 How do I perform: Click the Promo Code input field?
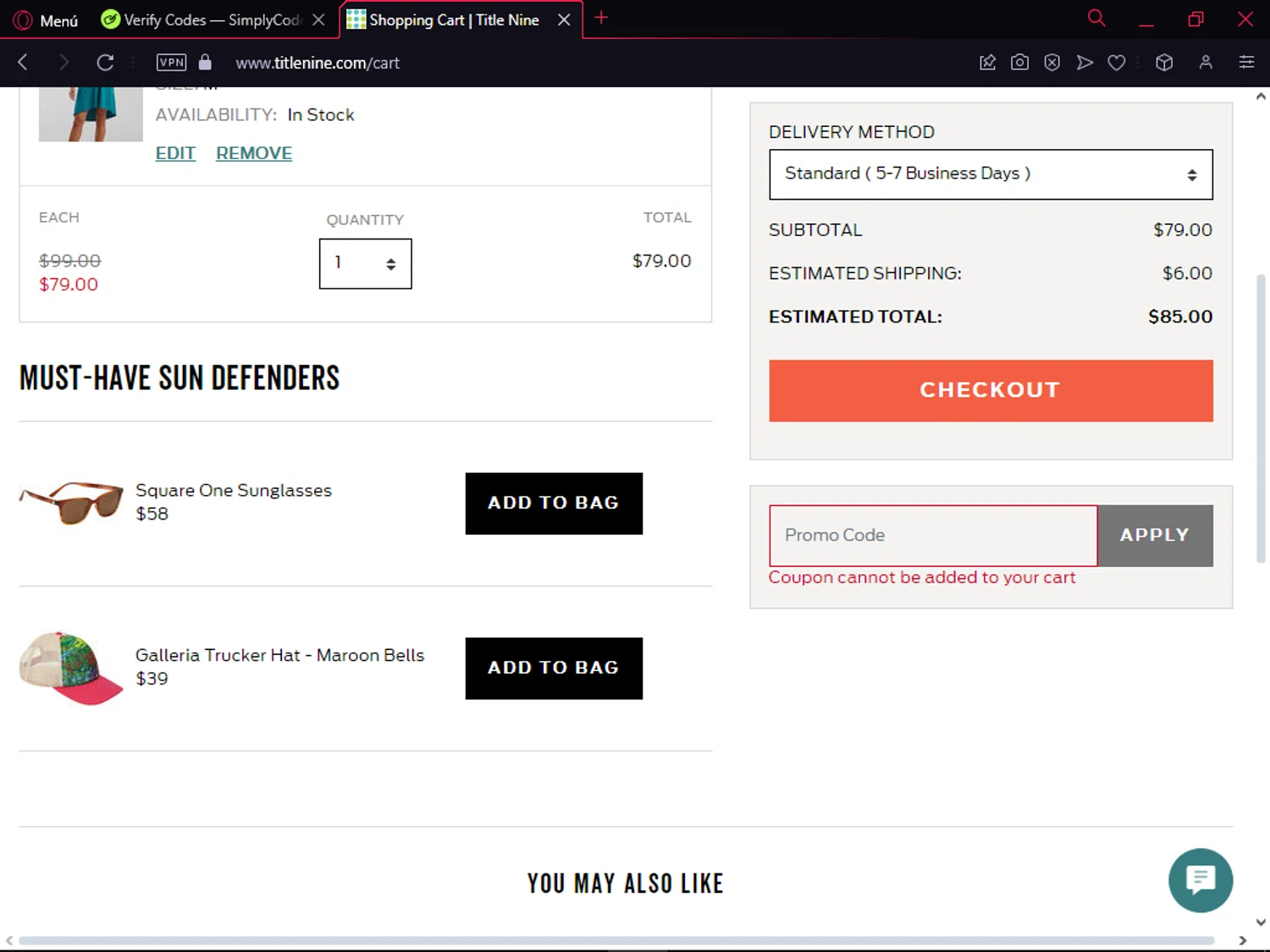point(933,536)
